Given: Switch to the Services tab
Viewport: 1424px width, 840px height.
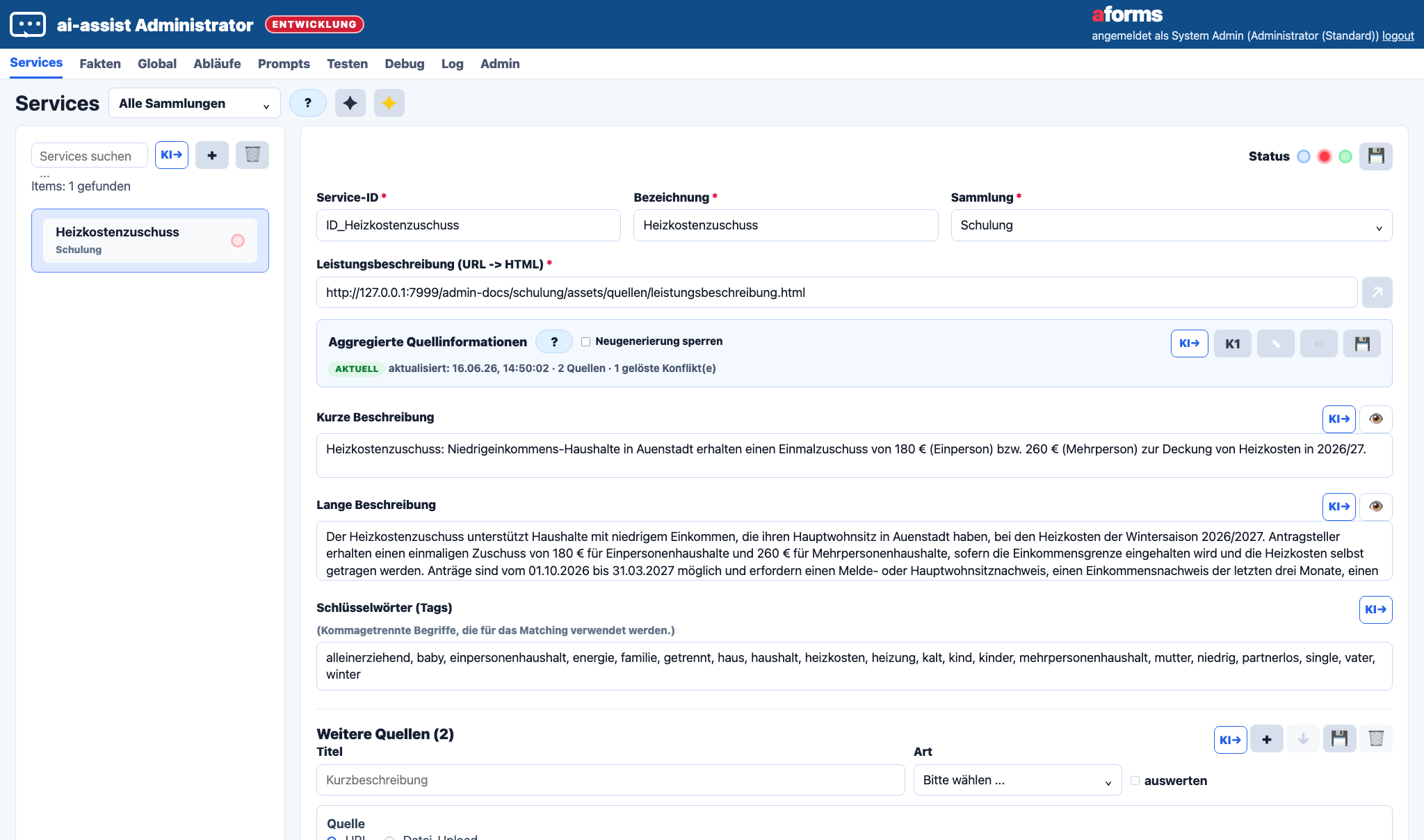Looking at the screenshot, I should (36, 63).
